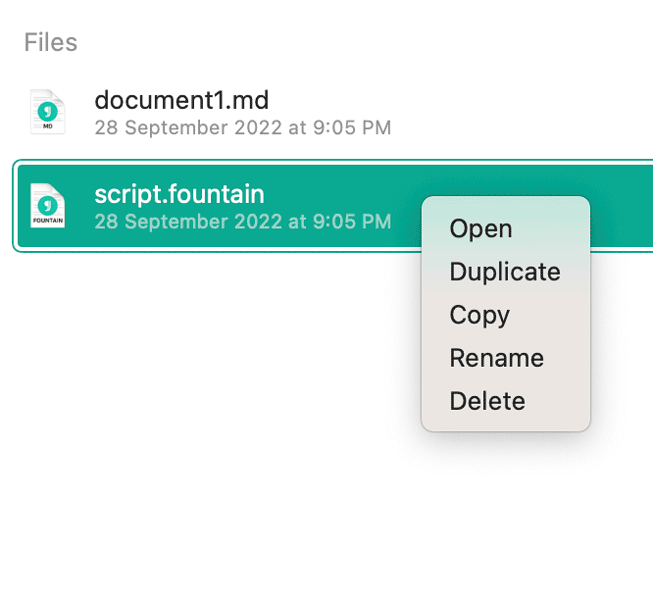Click the document1.md file icon
The image size is (653, 600).
(47, 112)
